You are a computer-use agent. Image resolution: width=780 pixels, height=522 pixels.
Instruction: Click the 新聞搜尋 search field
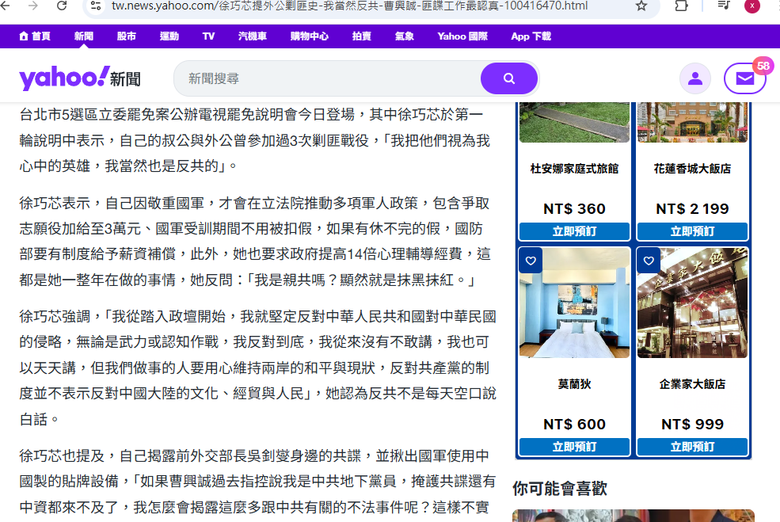pos(327,79)
